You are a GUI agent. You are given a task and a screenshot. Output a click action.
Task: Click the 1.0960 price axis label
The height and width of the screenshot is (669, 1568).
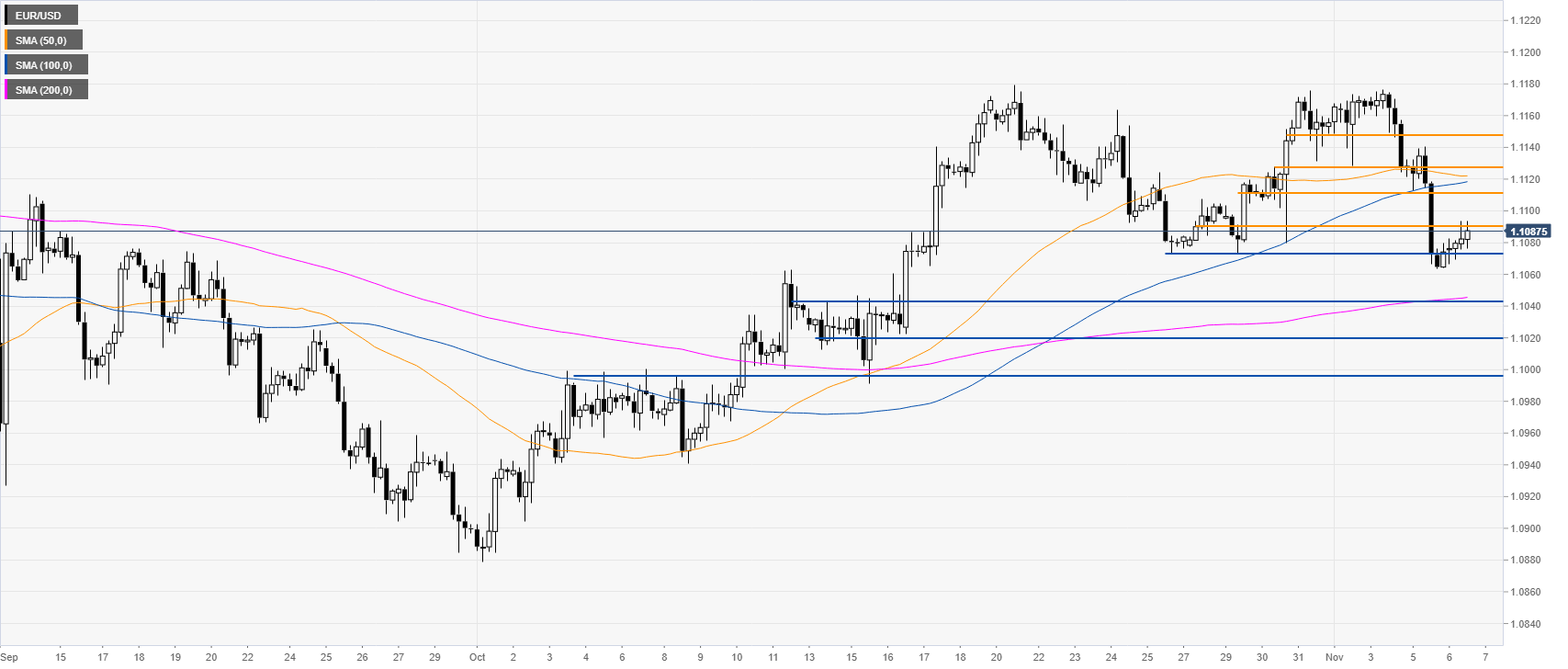[1525, 434]
